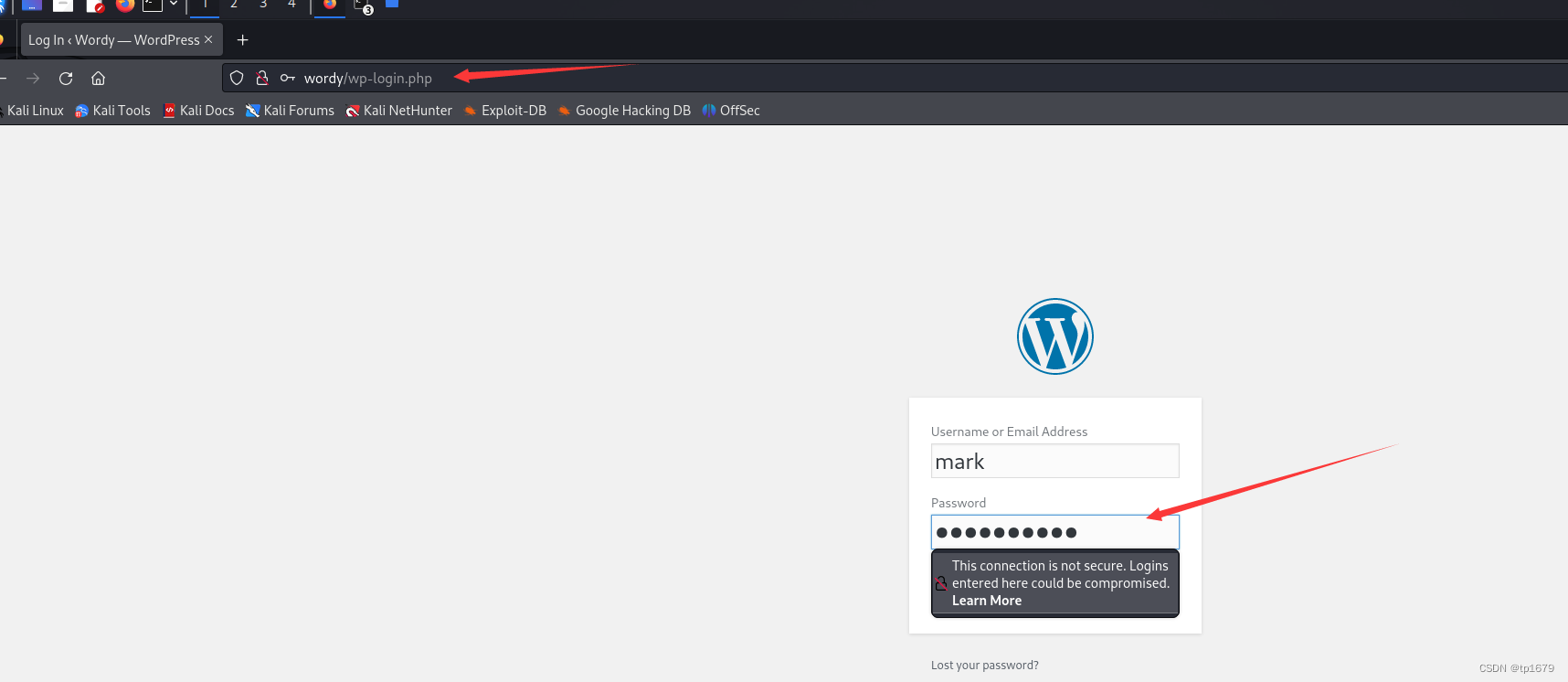1568x682 pixels.
Task: Go to the browser home page
Action: 99,79
